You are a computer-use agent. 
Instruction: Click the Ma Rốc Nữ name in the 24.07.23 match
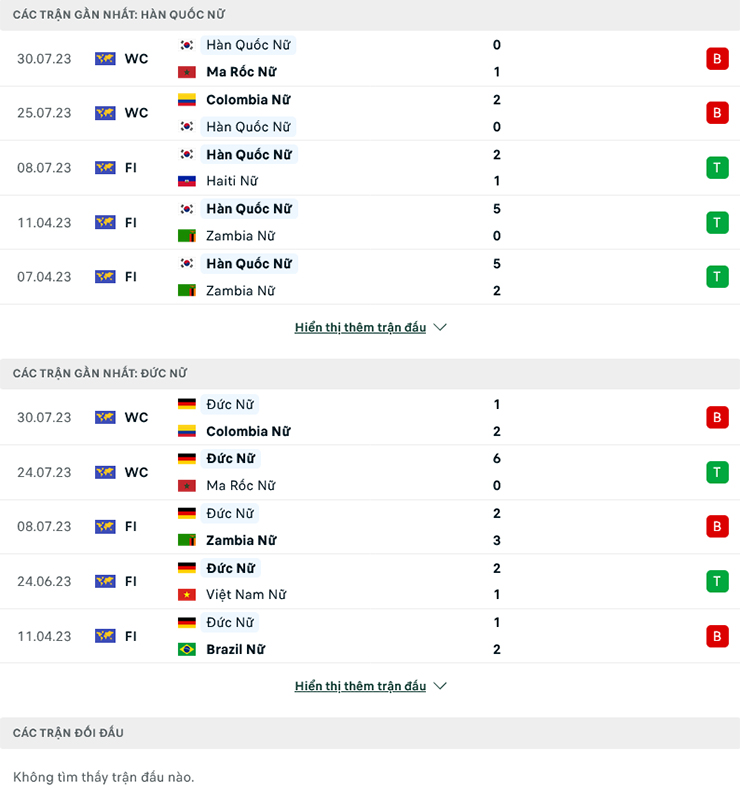[x=240, y=486]
